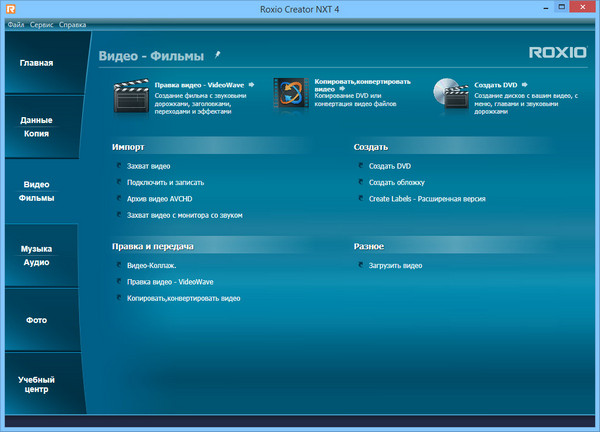Select Загрузить видео under Разное
This screenshot has width=600, height=432.
tap(395, 266)
